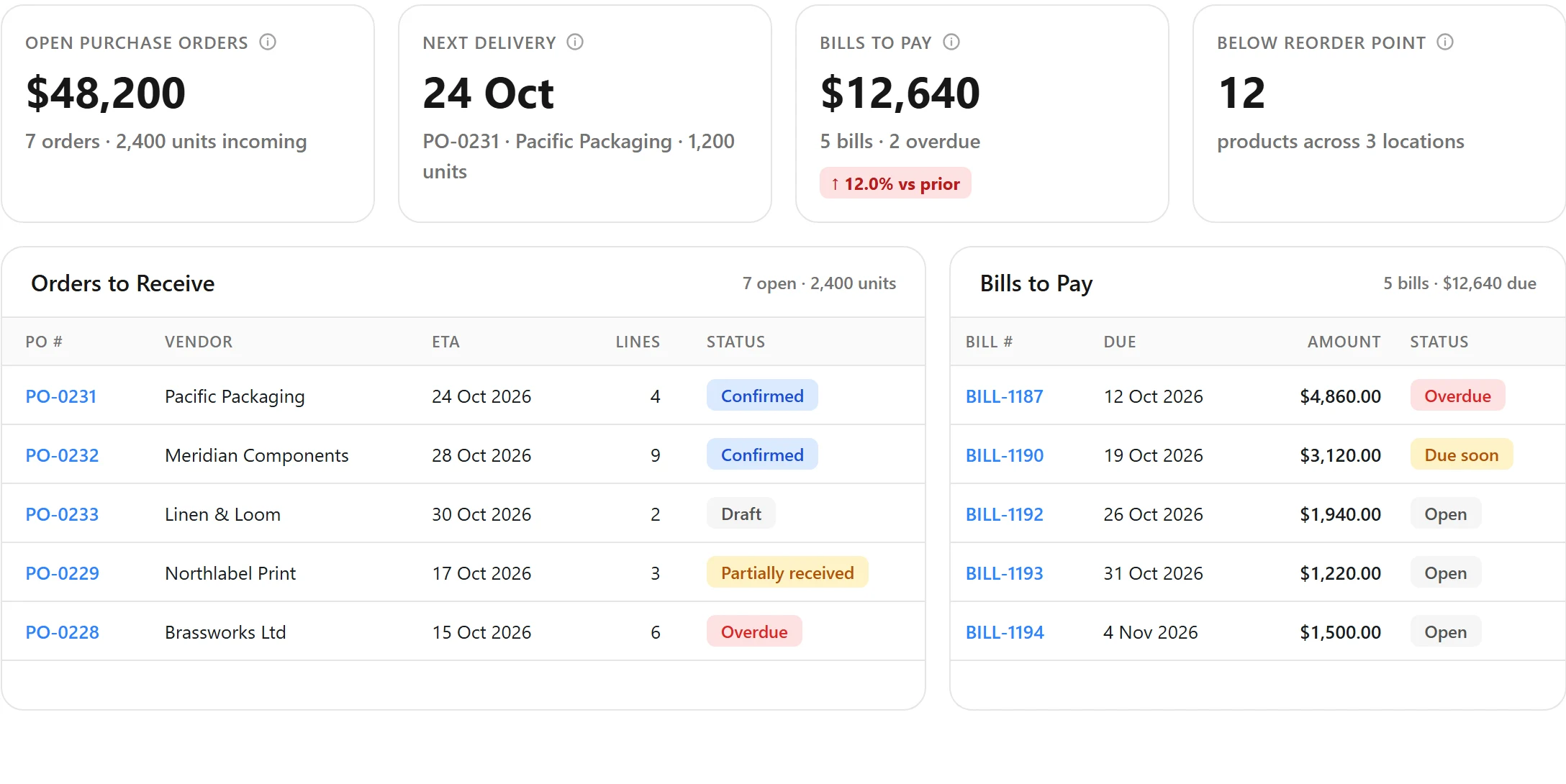Click vendor name Northlabel Print

tap(230, 573)
